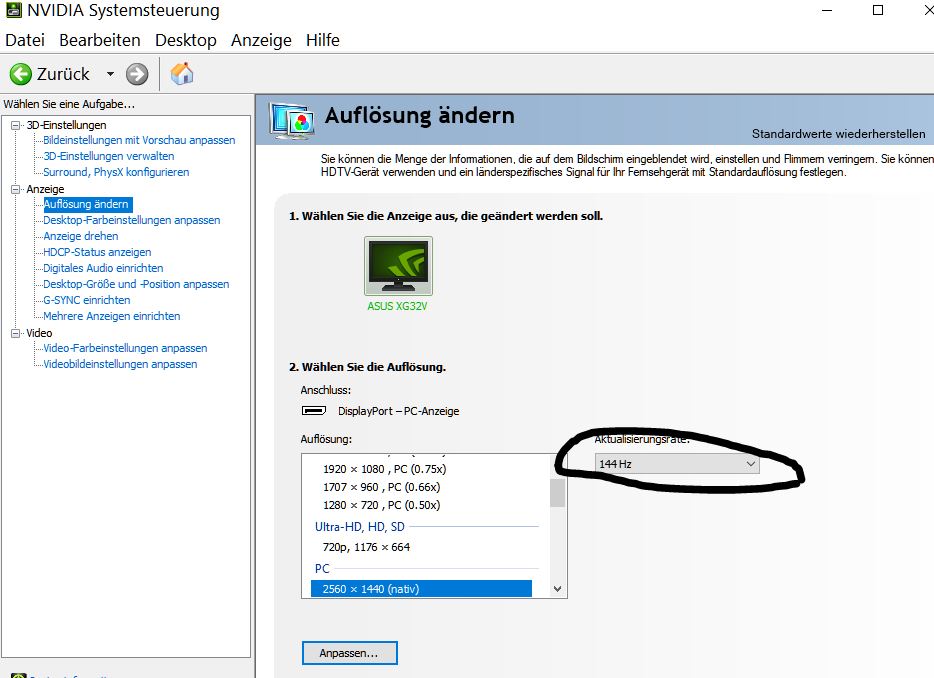The height and width of the screenshot is (678, 934).
Task: Collapse the Video tree node
Action: [x=15, y=333]
